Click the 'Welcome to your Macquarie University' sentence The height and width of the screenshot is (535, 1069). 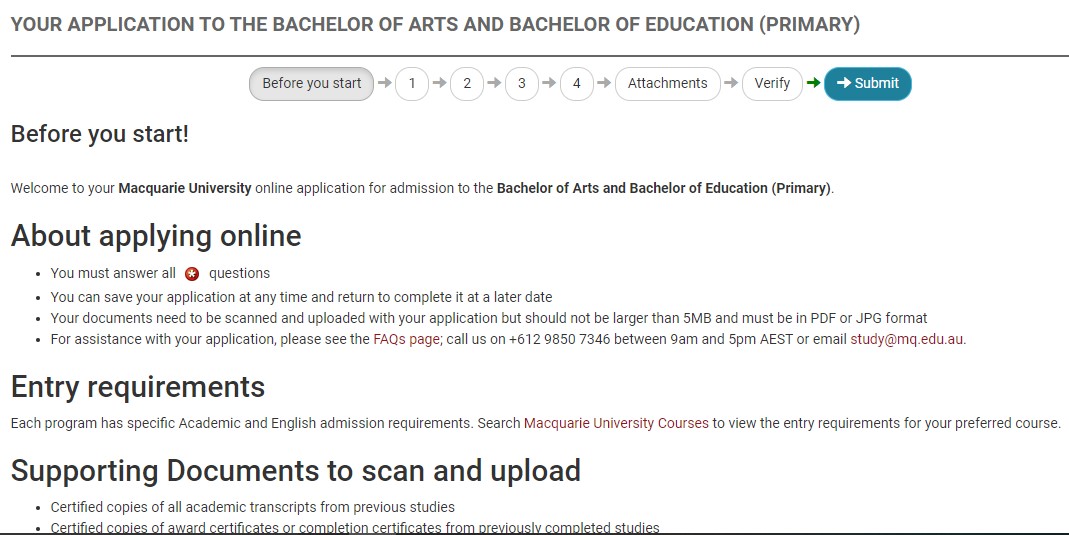point(422,188)
